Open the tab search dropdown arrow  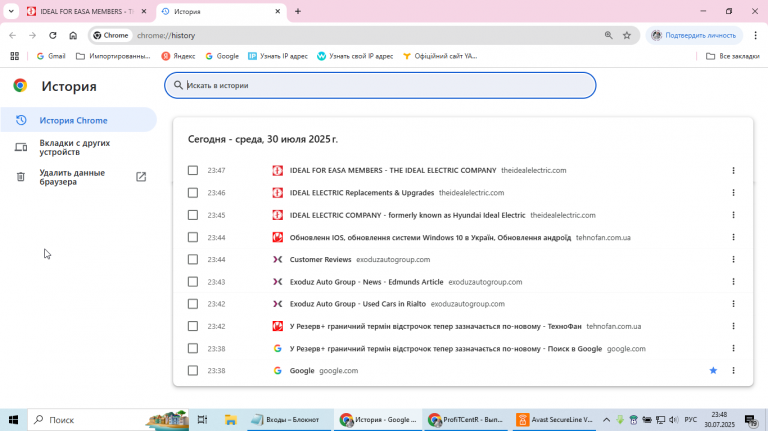(x=11, y=11)
